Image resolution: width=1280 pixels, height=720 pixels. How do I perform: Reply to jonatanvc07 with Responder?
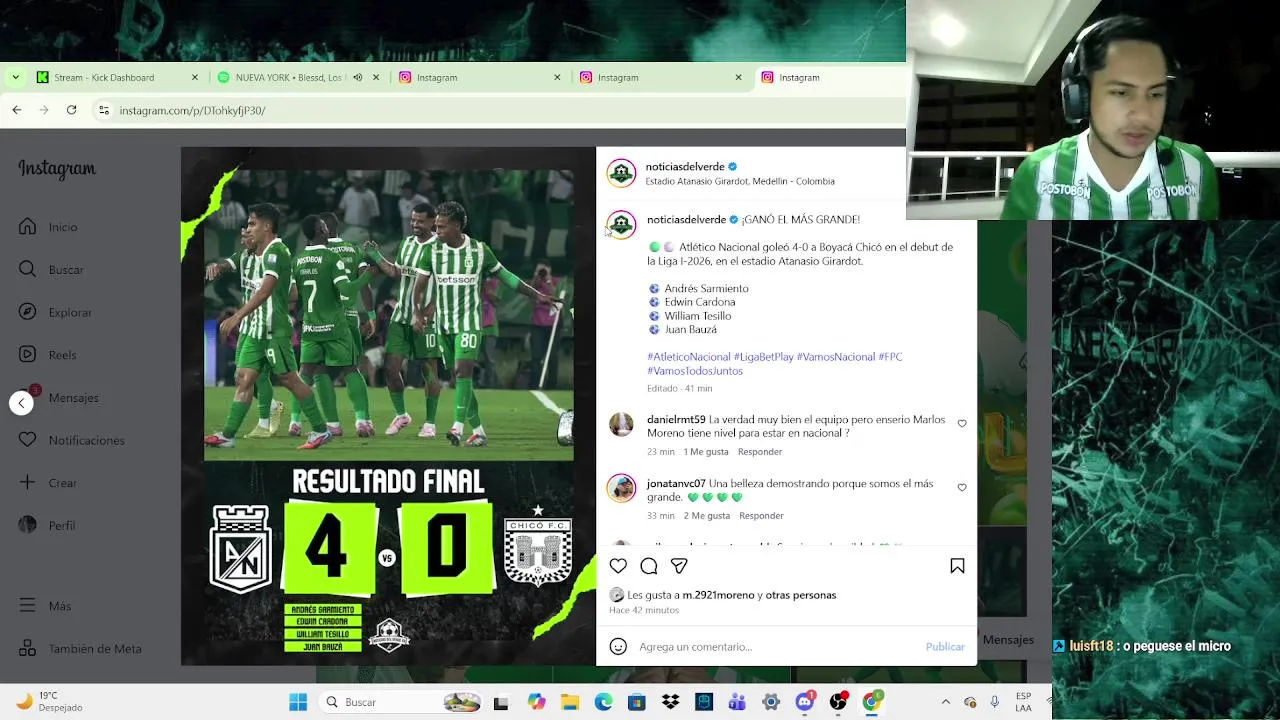coord(761,516)
